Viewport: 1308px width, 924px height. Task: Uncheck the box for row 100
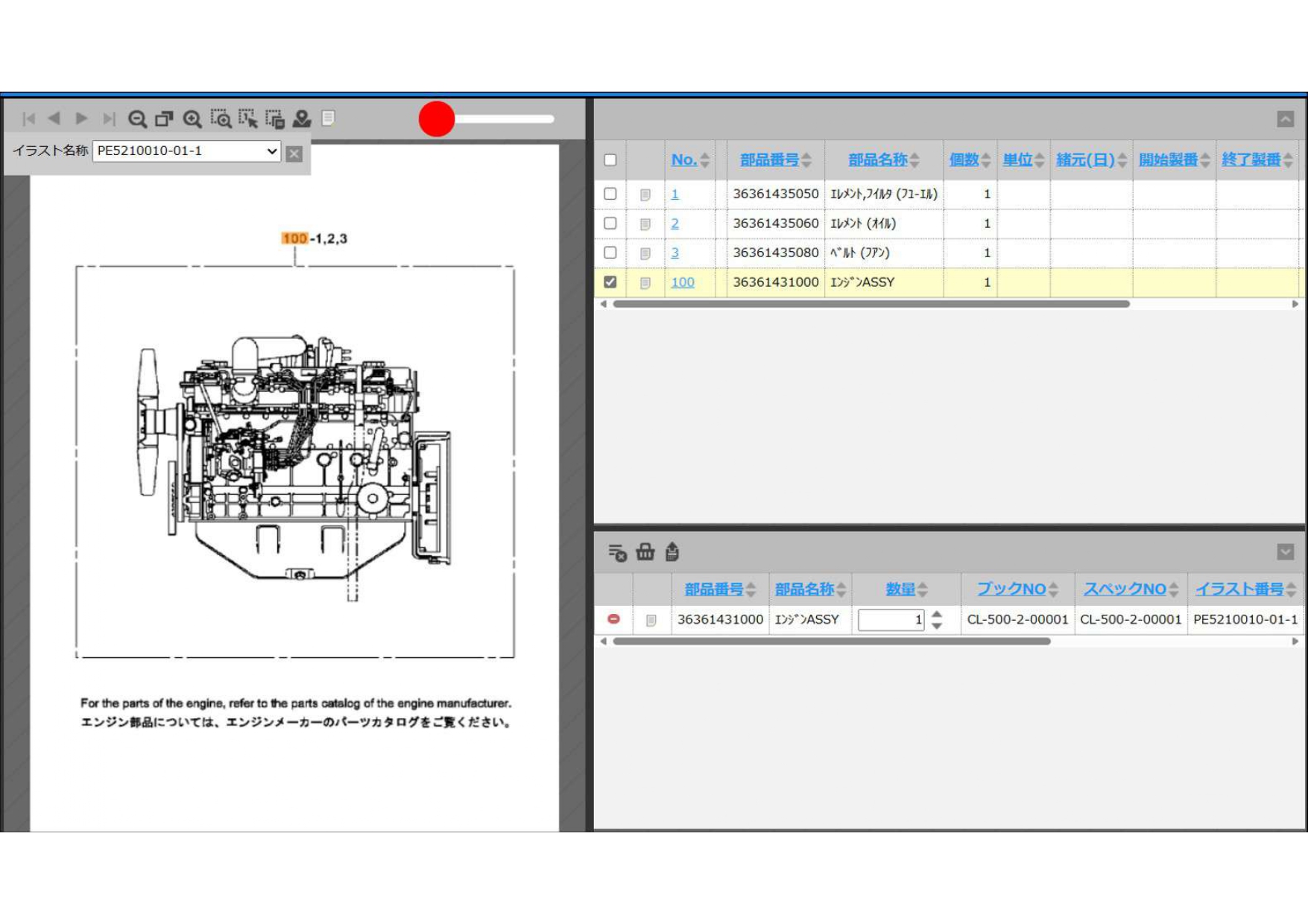tap(610, 282)
